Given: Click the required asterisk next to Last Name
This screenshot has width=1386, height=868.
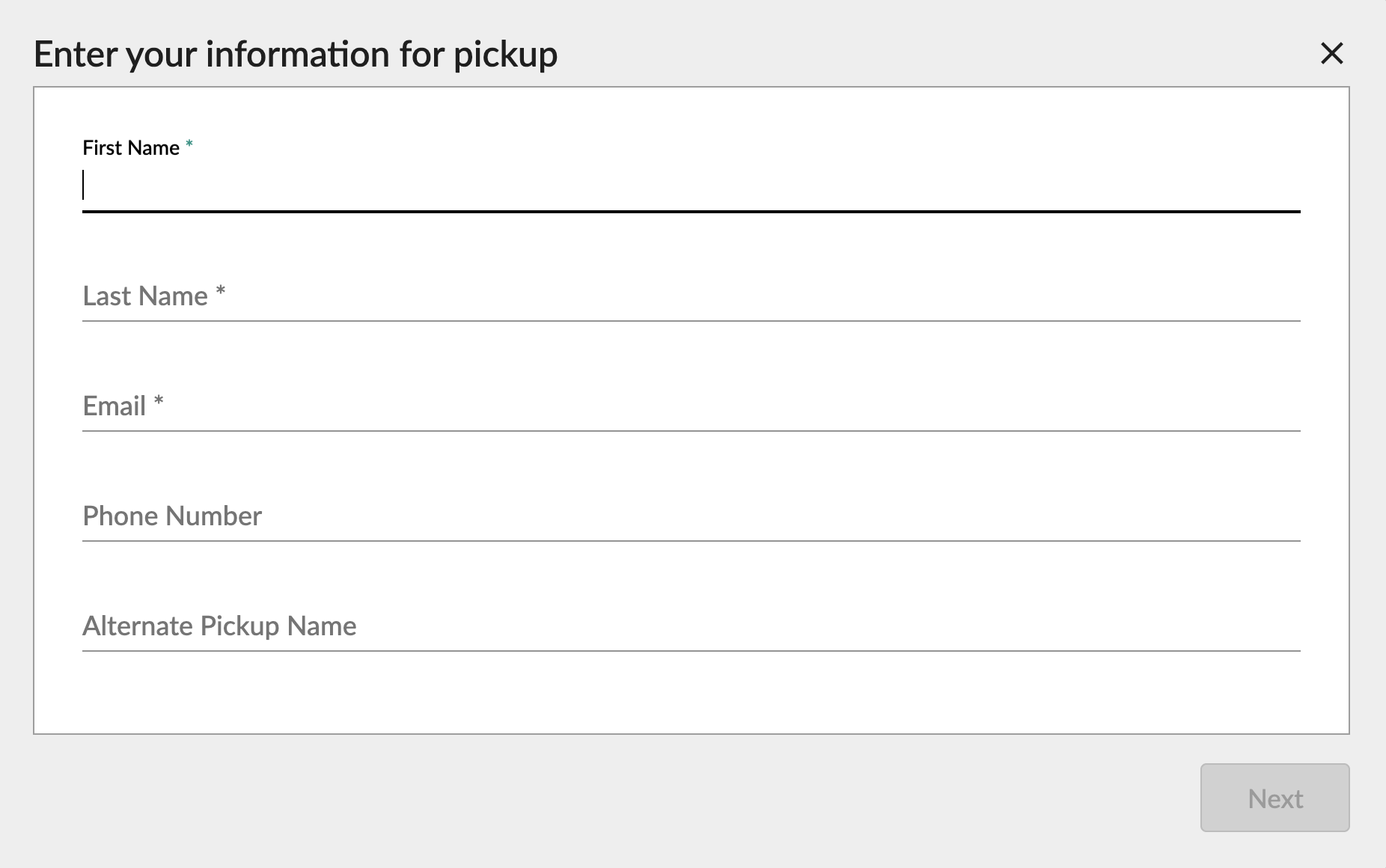Looking at the screenshot, I should 220,292.
